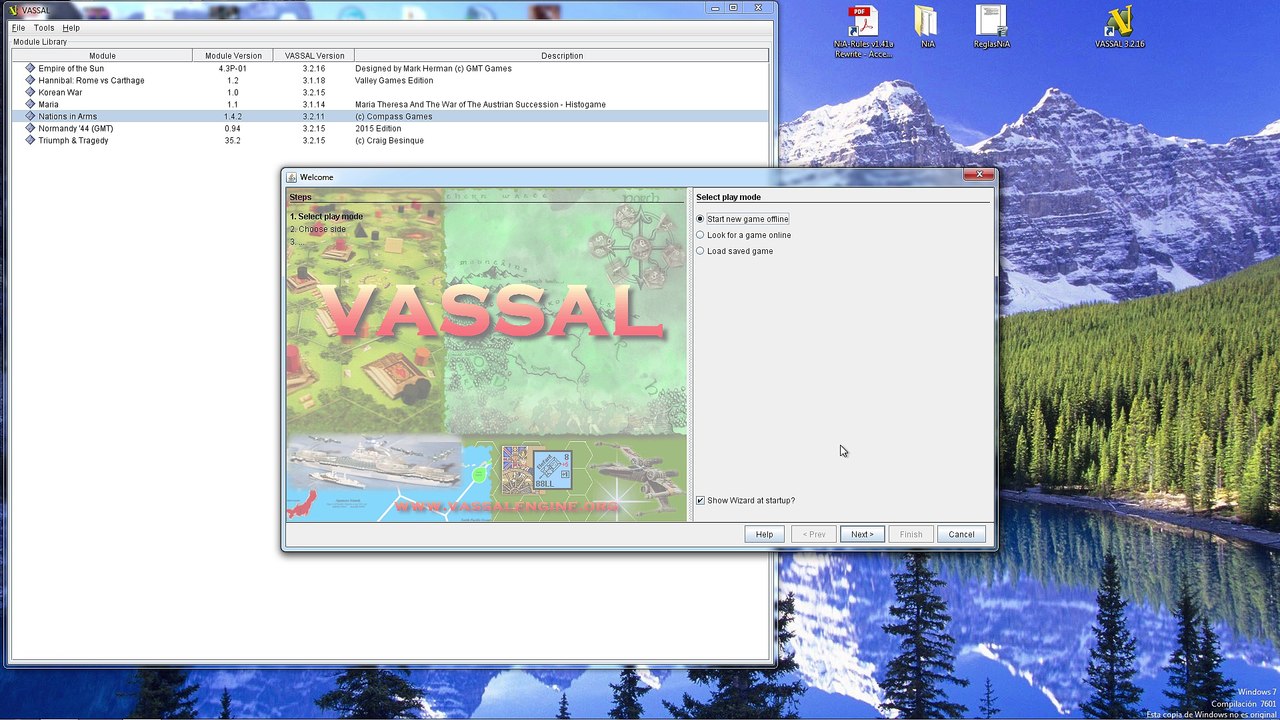Image resolution: width=1280 pixels, height=720 pixels.
Task: Click VASSAL version 3.2.11
Action: [x=314, y=116]
